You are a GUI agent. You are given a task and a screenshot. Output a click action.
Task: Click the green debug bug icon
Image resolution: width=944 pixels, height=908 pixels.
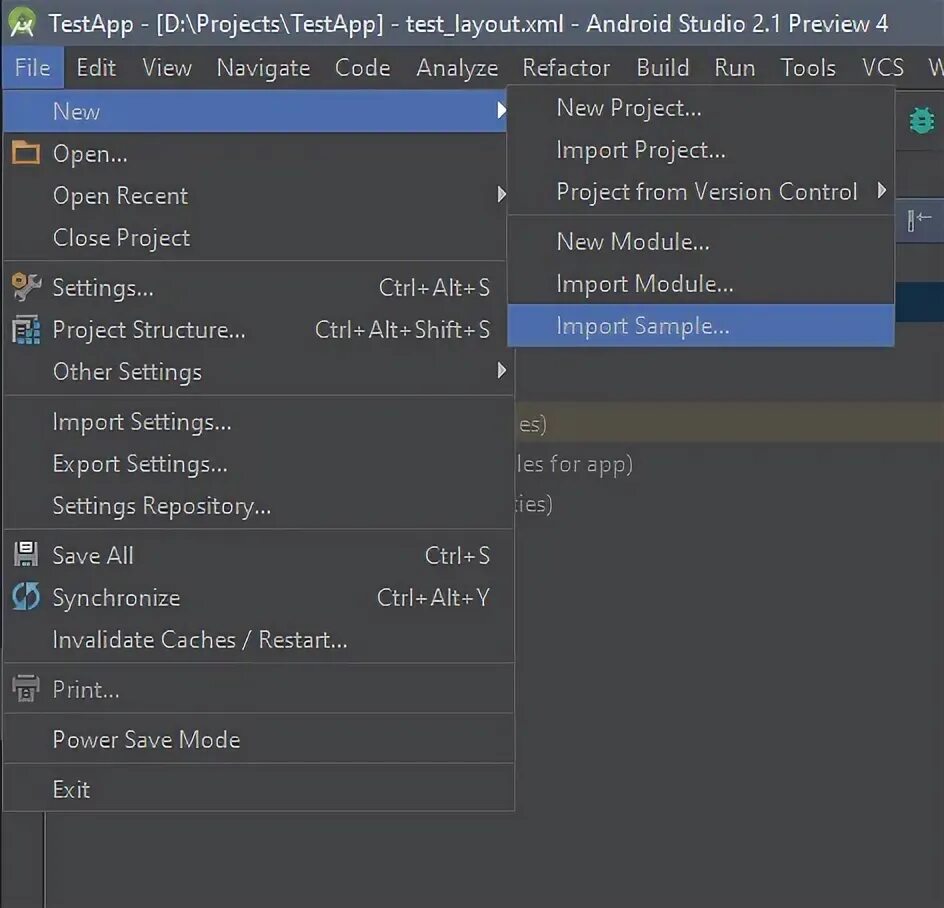[x=920, y=120]
